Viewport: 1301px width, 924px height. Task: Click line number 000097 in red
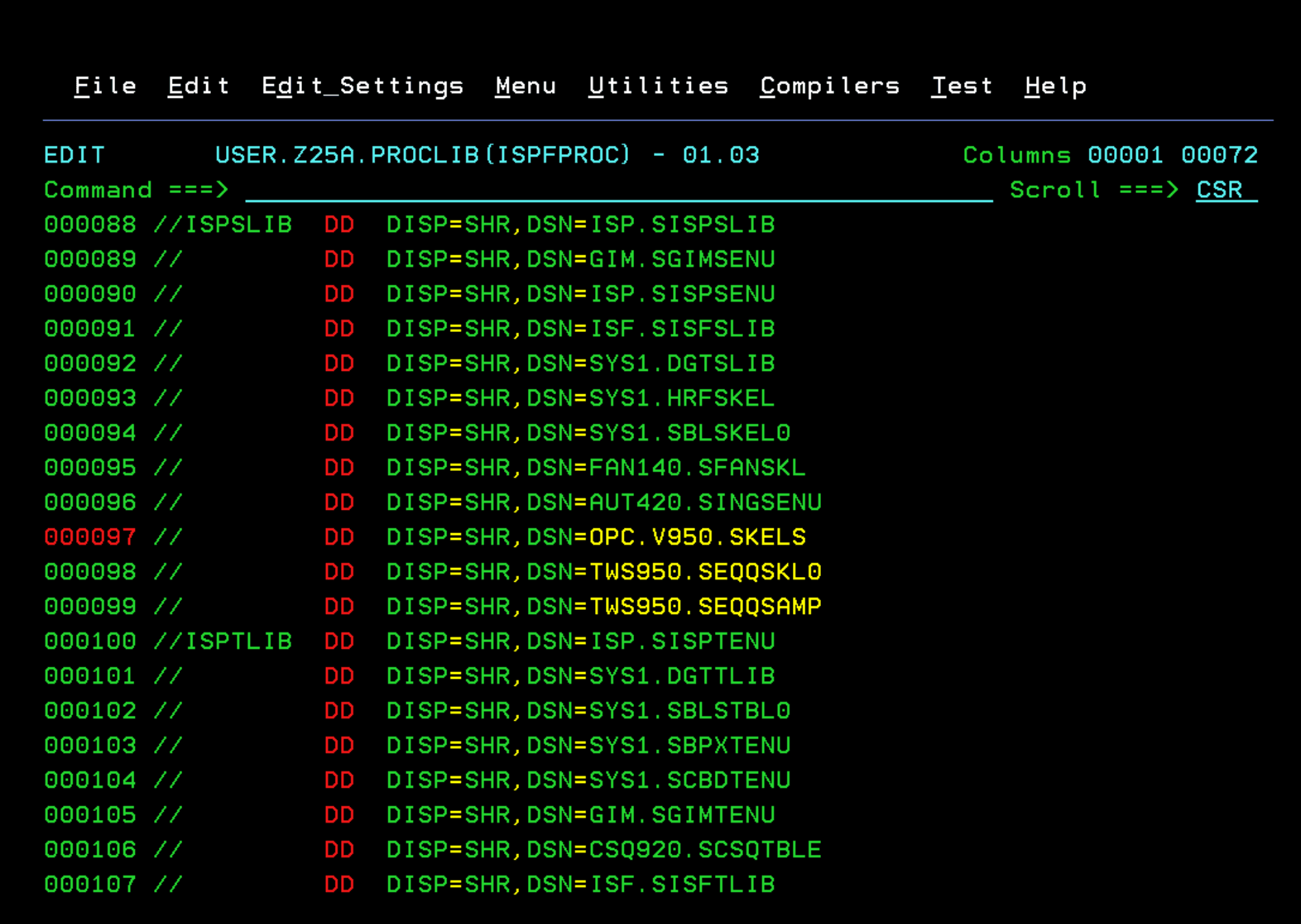(90, 537)
